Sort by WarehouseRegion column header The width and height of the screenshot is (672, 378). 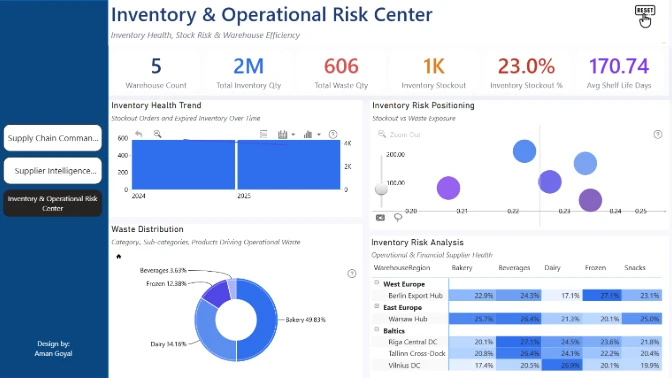(402, 268)
